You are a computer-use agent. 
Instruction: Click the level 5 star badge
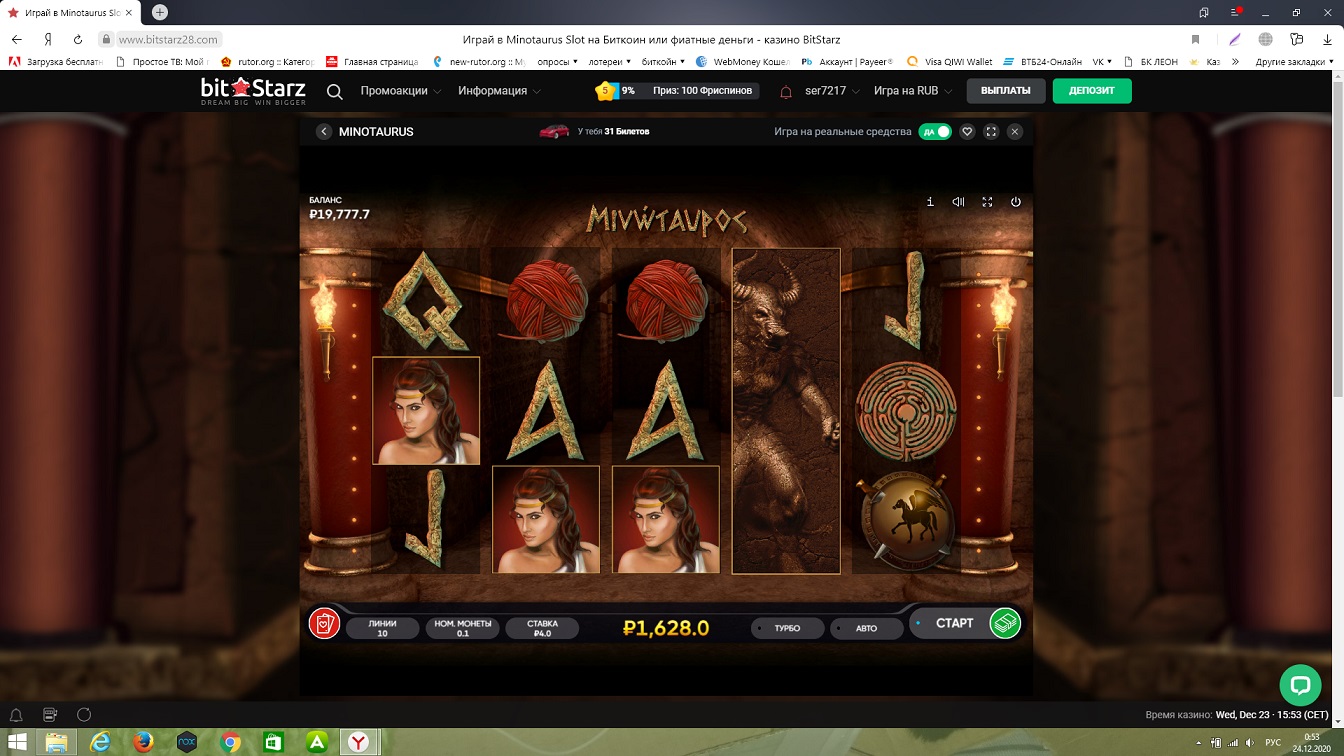tap(605, 91)
